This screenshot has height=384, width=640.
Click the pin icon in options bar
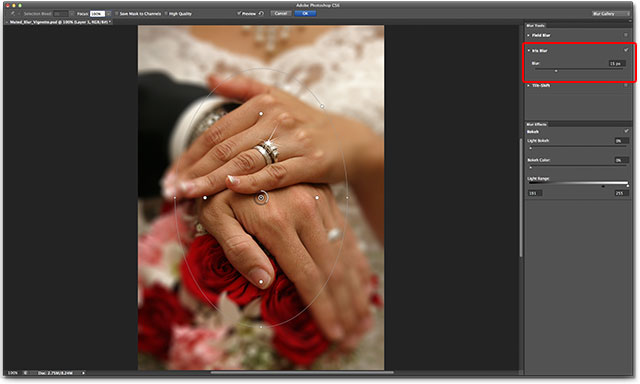[x=12, y=13]
